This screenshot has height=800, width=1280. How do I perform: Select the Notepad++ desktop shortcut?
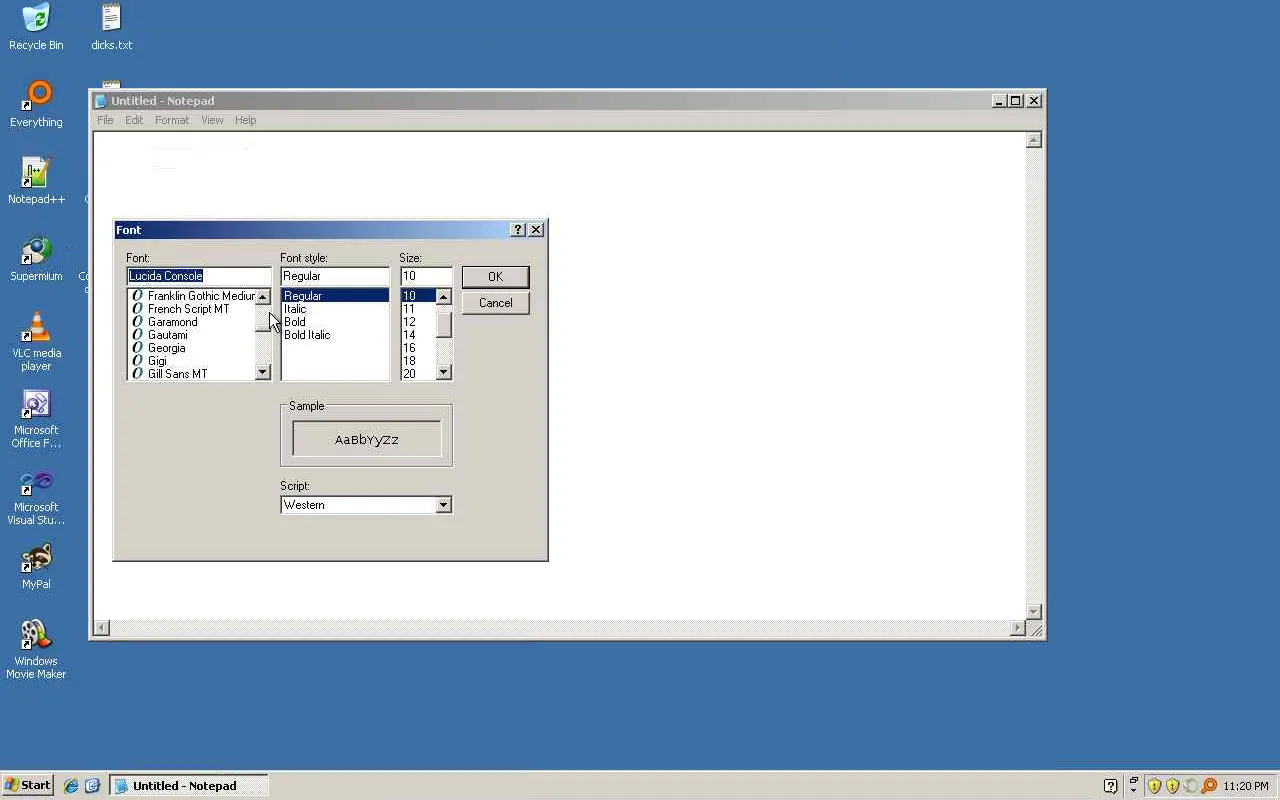(x=36, y=181)
